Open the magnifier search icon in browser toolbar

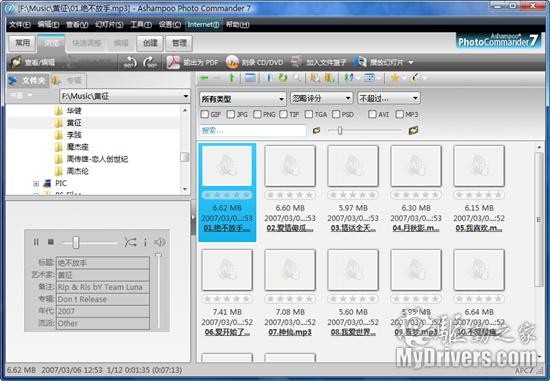(x=297, y=78)
